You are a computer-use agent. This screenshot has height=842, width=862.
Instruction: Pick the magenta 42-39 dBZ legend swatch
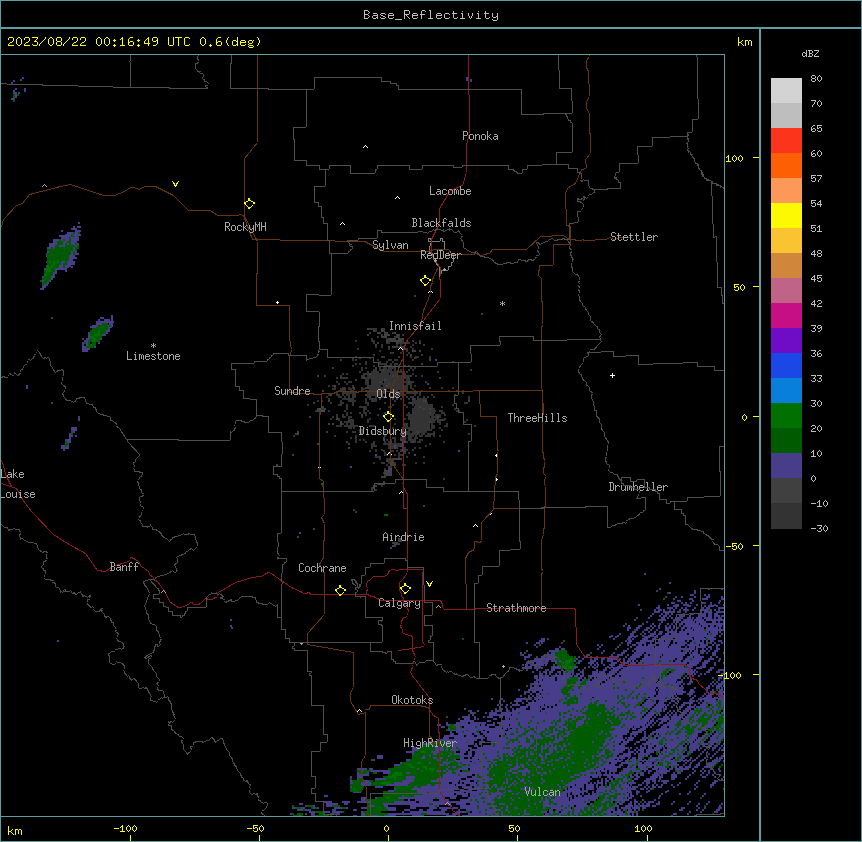786,315
